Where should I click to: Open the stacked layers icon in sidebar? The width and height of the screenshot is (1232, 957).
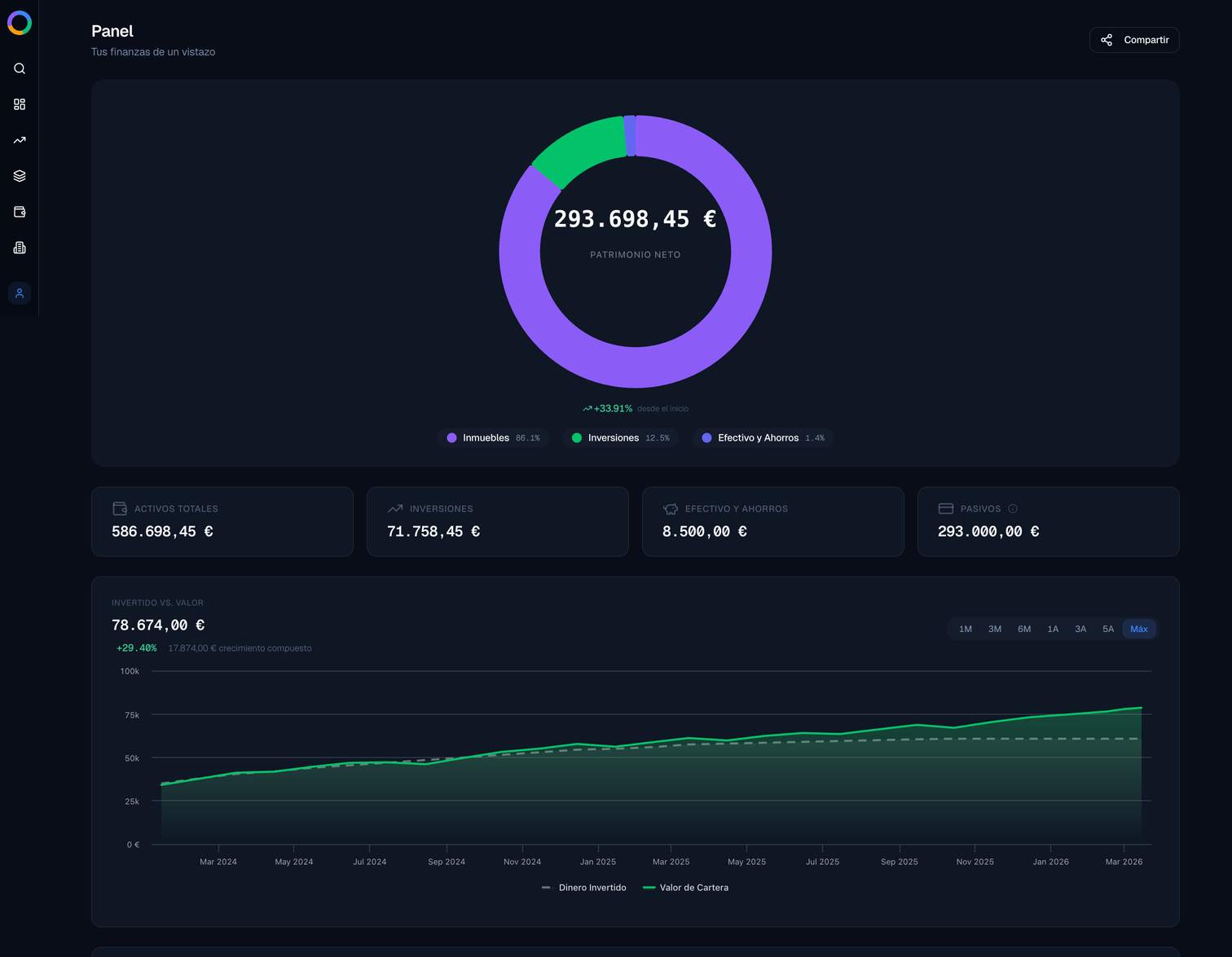pos(20,176)
